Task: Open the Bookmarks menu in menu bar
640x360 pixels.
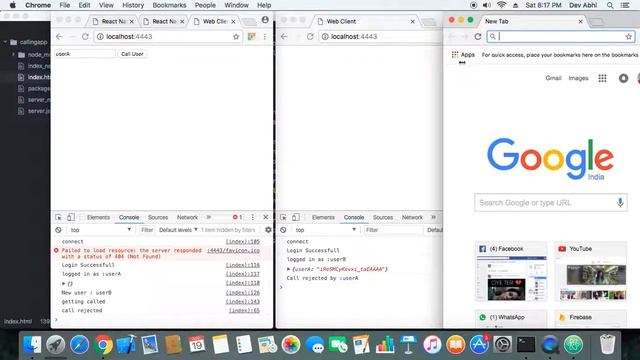Action: pyautogui.click(x=169, y=5)
